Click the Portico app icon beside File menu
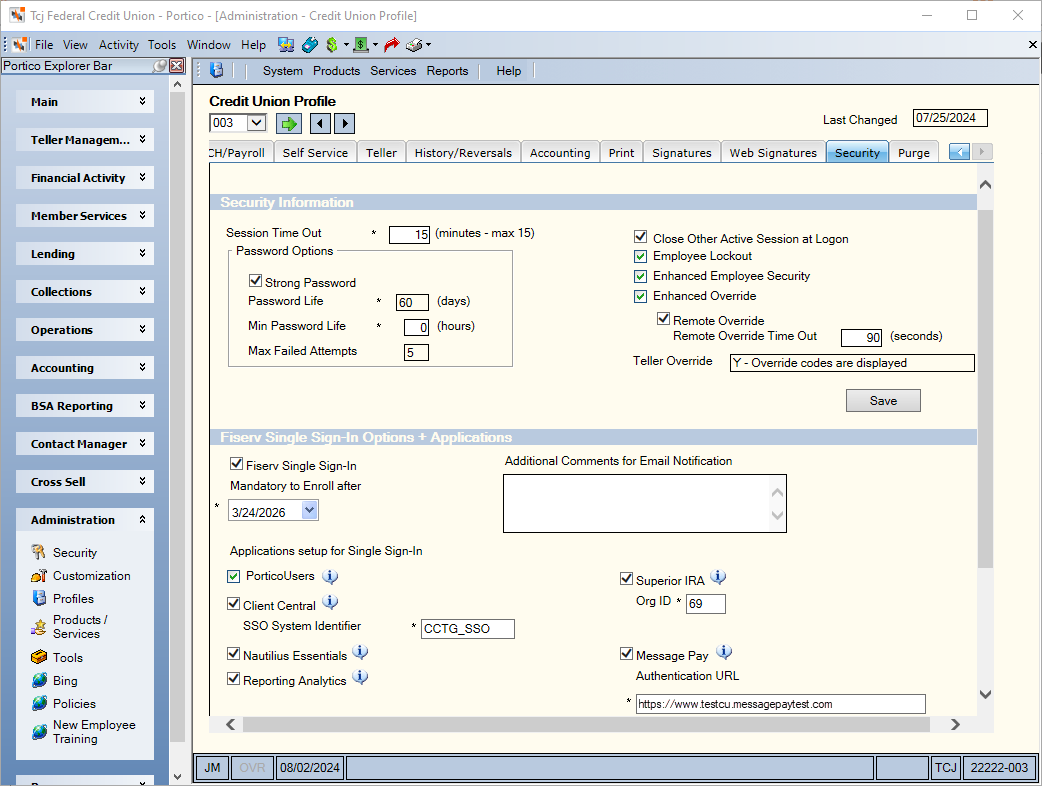 (x=20, y=45)
